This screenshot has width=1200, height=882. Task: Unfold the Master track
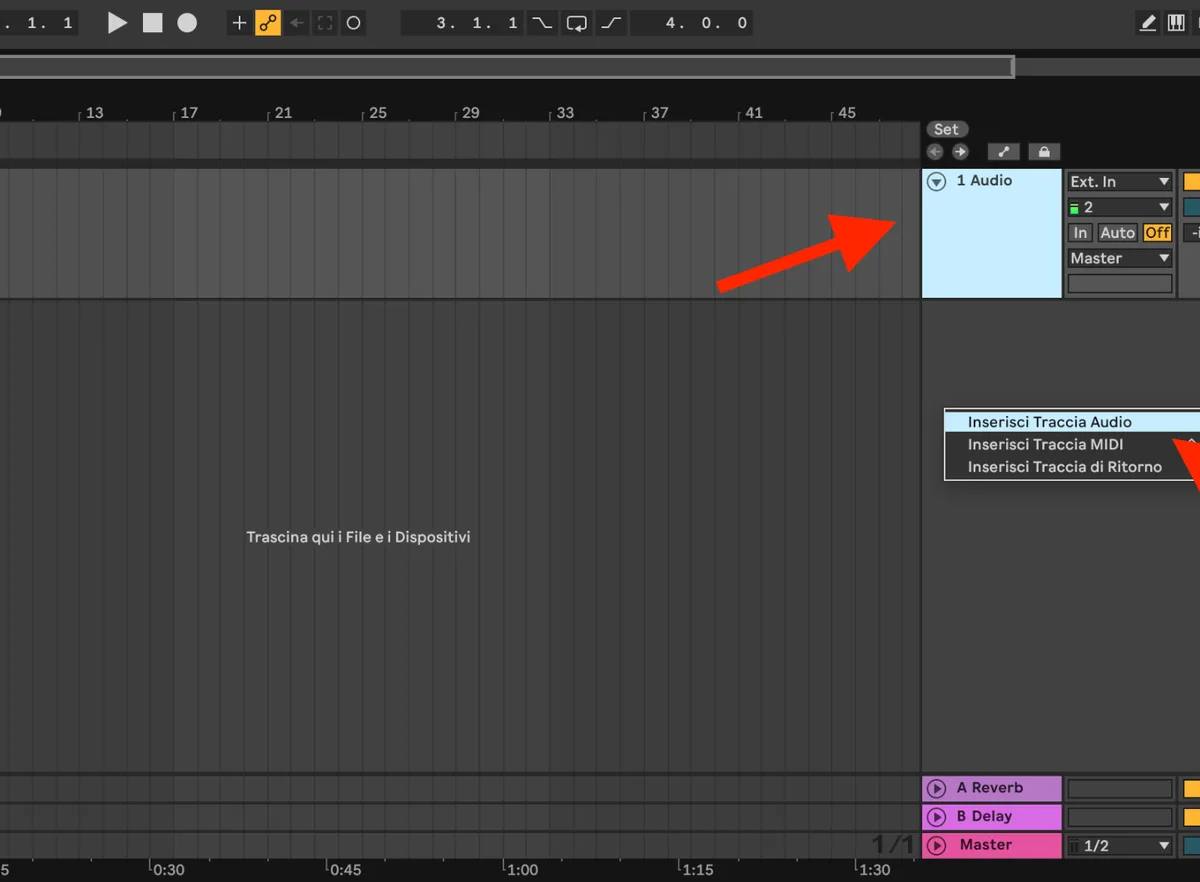tap(936, 846)
